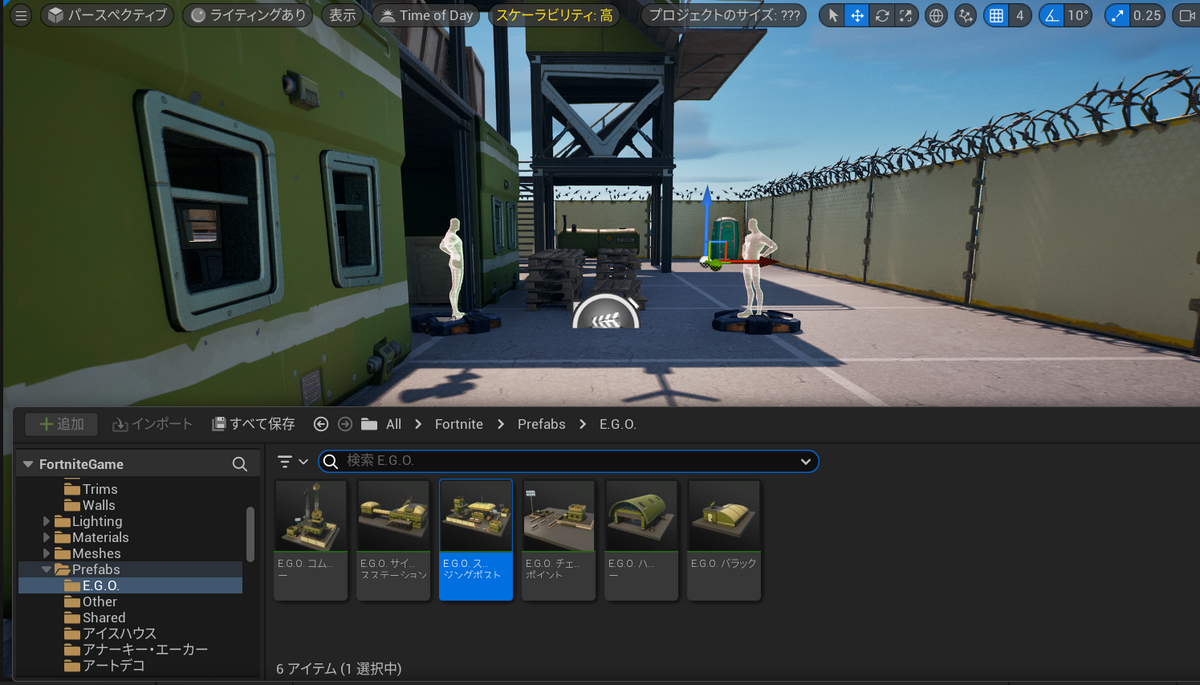Toggle surface snapping icon
This screenshot has height=685, width=1200.
point(965,15)
